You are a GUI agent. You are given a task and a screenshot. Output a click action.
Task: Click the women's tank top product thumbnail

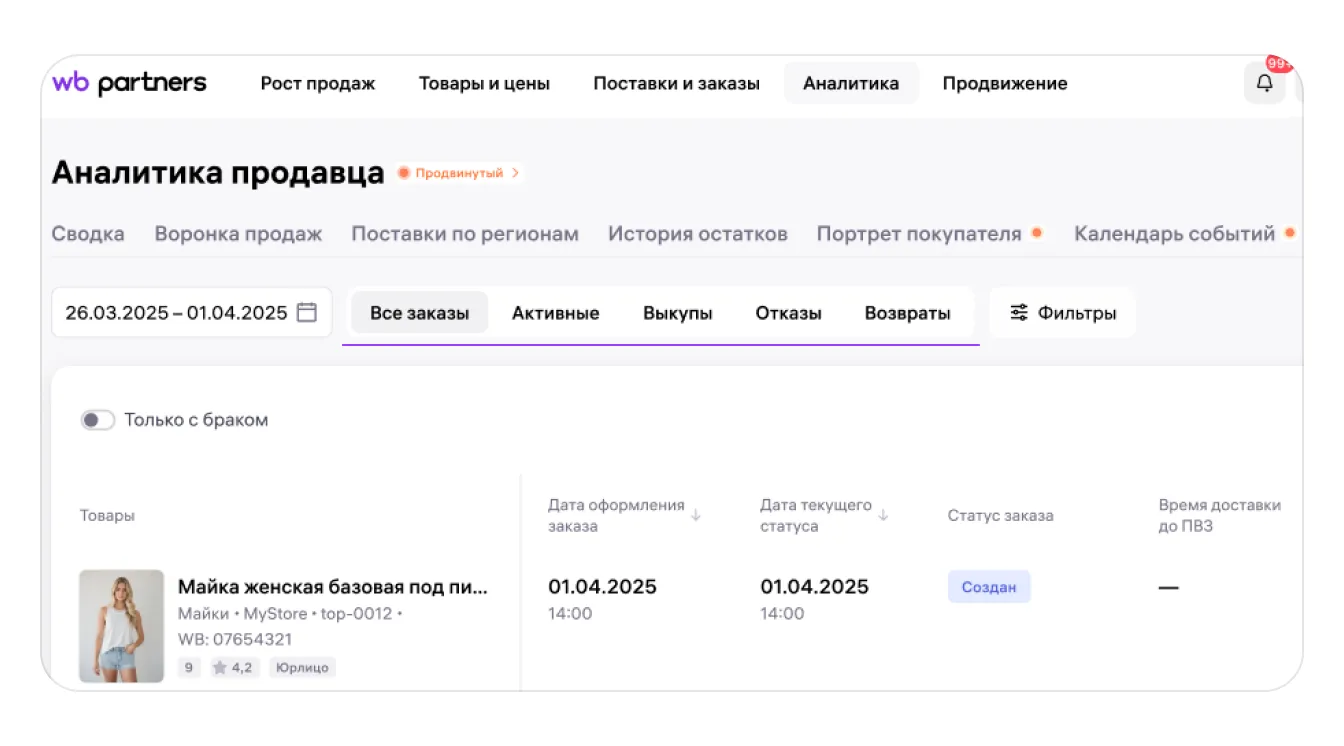(x=121, y=626)
